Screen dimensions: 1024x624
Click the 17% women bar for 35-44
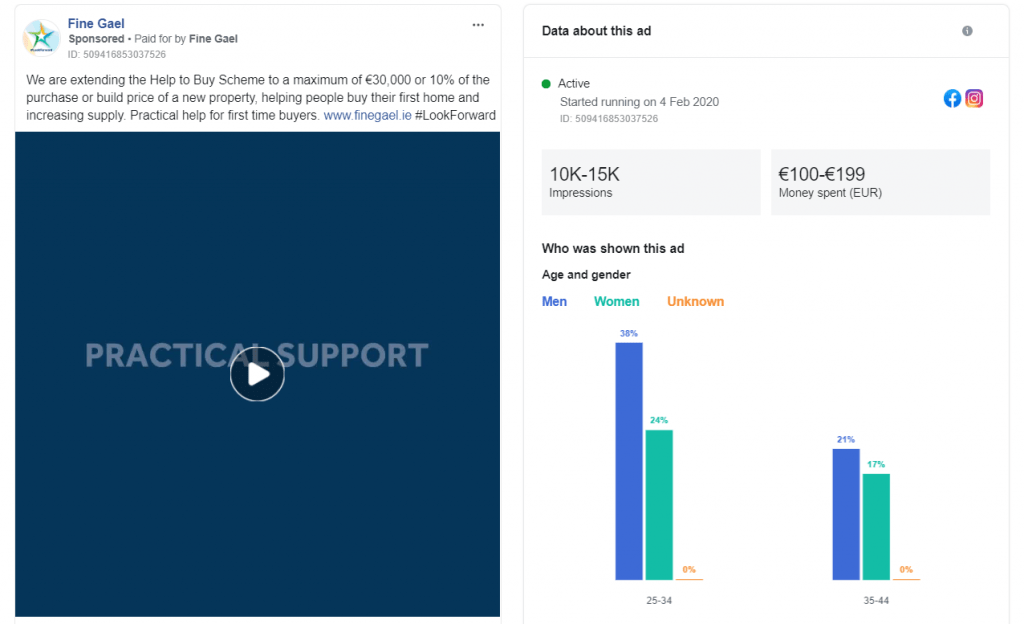coord(876,526)
